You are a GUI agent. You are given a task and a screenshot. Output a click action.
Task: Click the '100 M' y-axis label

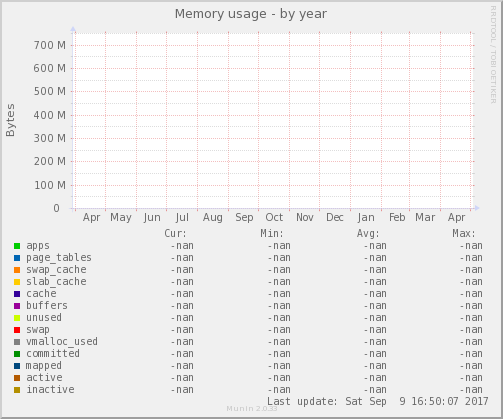click(50, 185)
